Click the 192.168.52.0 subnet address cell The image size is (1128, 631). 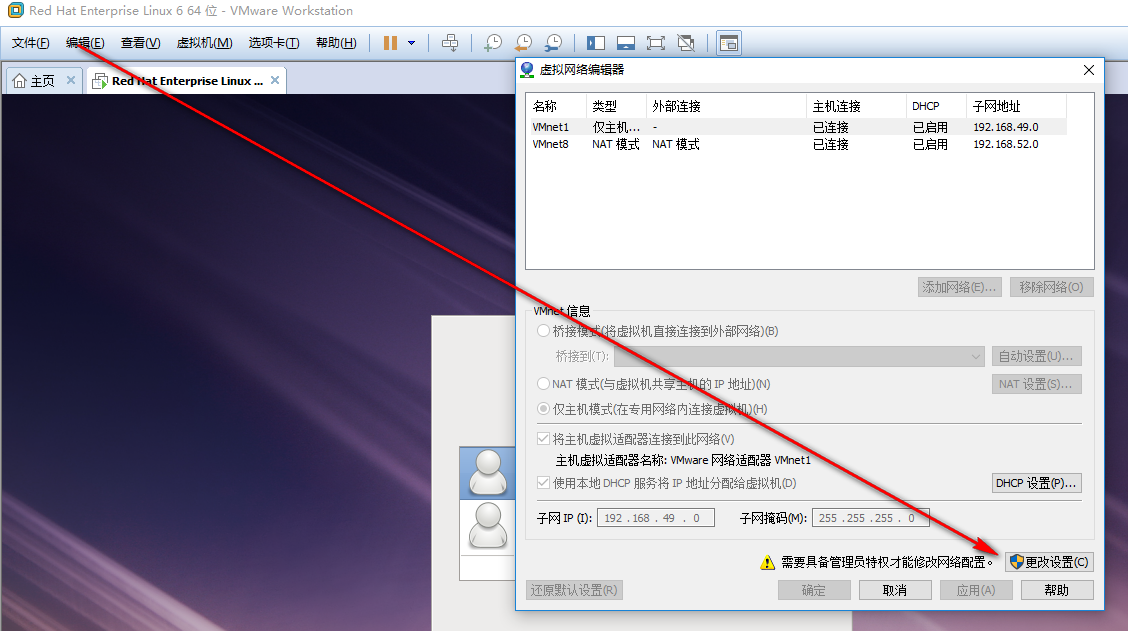tap(1006, 145)
